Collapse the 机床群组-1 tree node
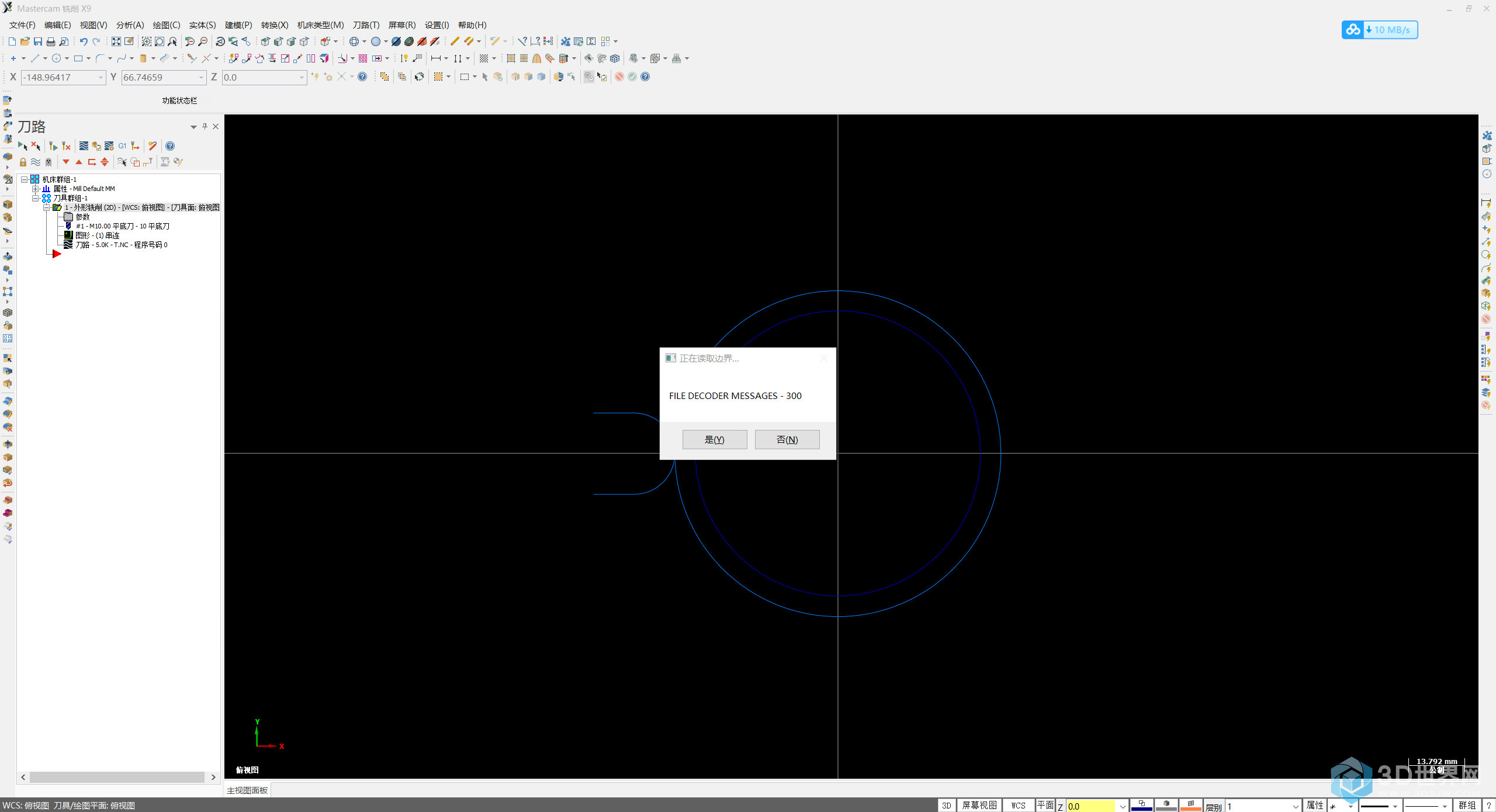 (x=25, y=179)
